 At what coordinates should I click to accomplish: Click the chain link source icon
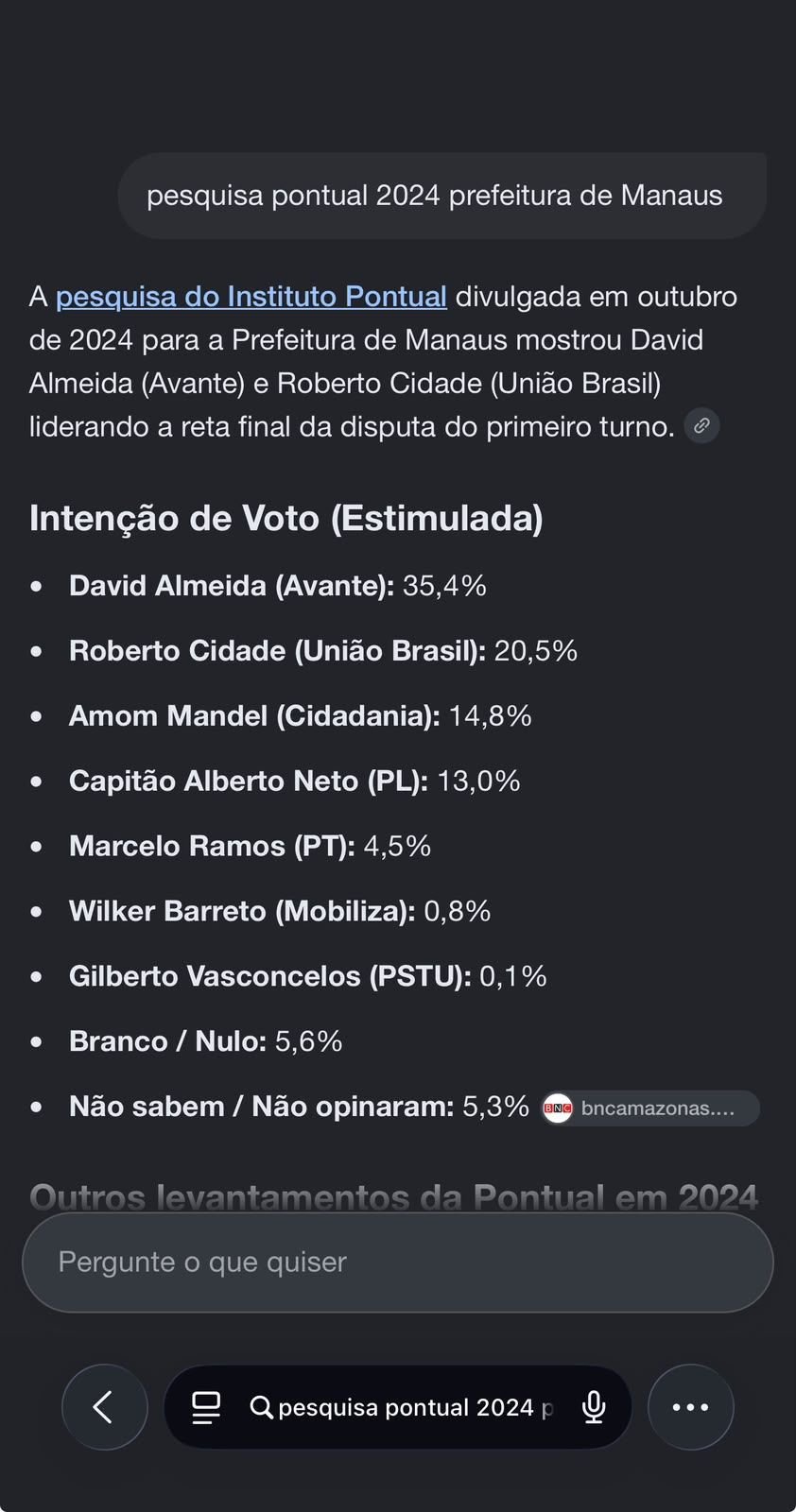701,426
